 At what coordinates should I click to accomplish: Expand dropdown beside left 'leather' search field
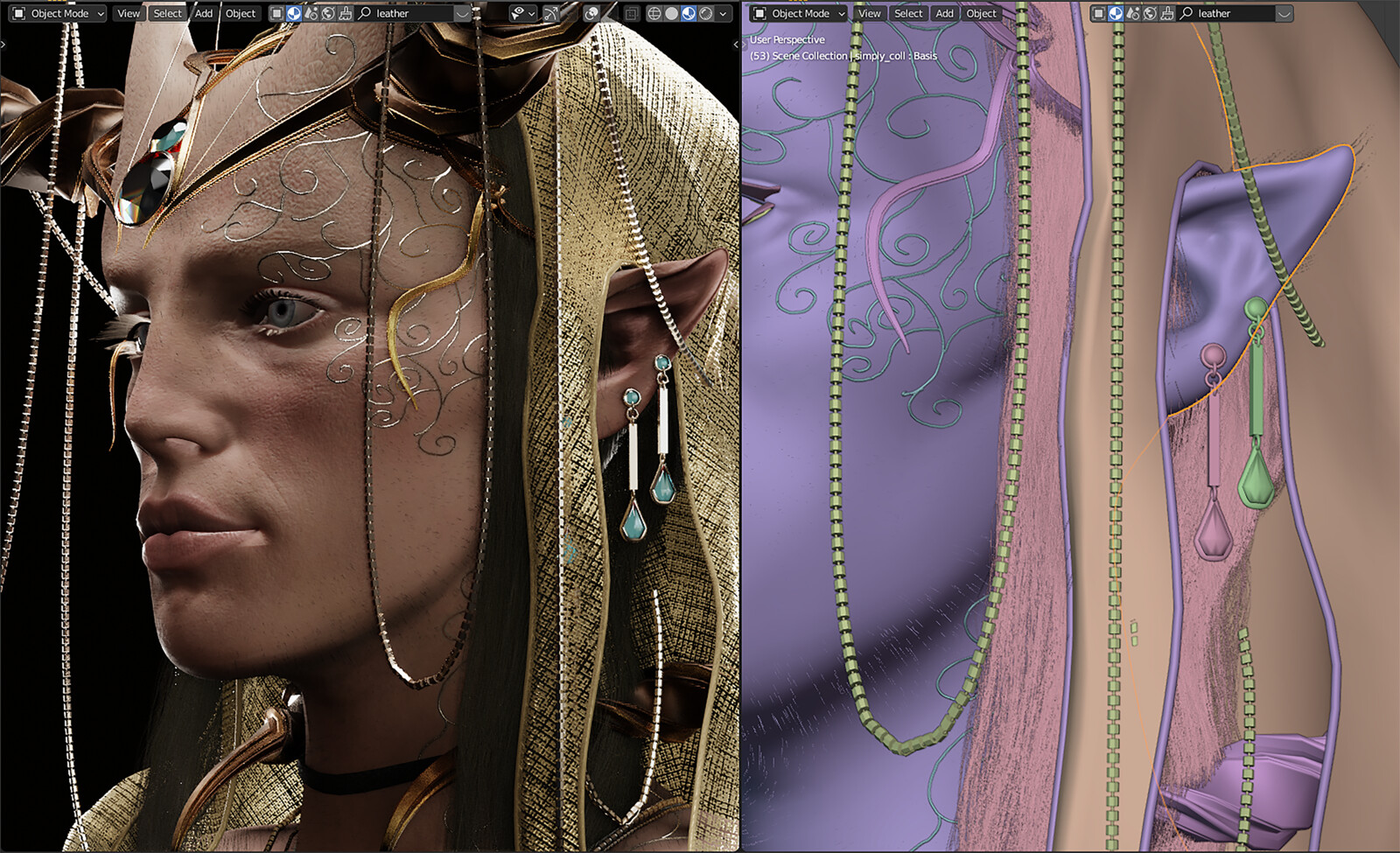(x=463, y=13)
